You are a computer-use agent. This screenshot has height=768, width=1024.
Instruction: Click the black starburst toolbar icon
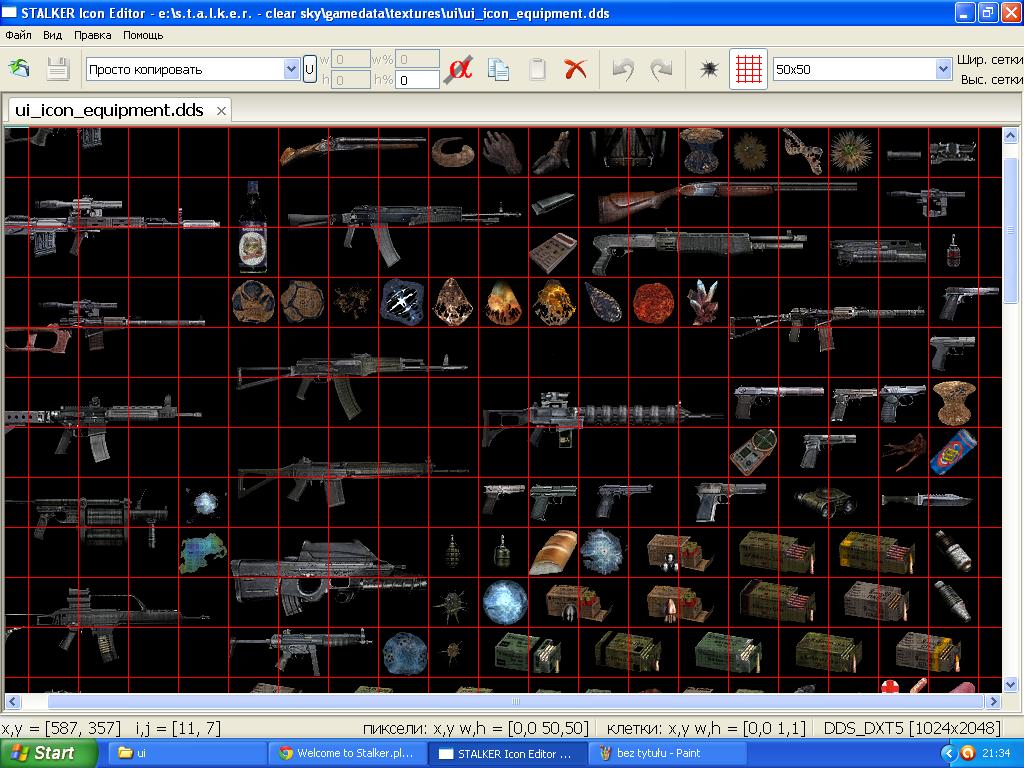tap(709, 69)
